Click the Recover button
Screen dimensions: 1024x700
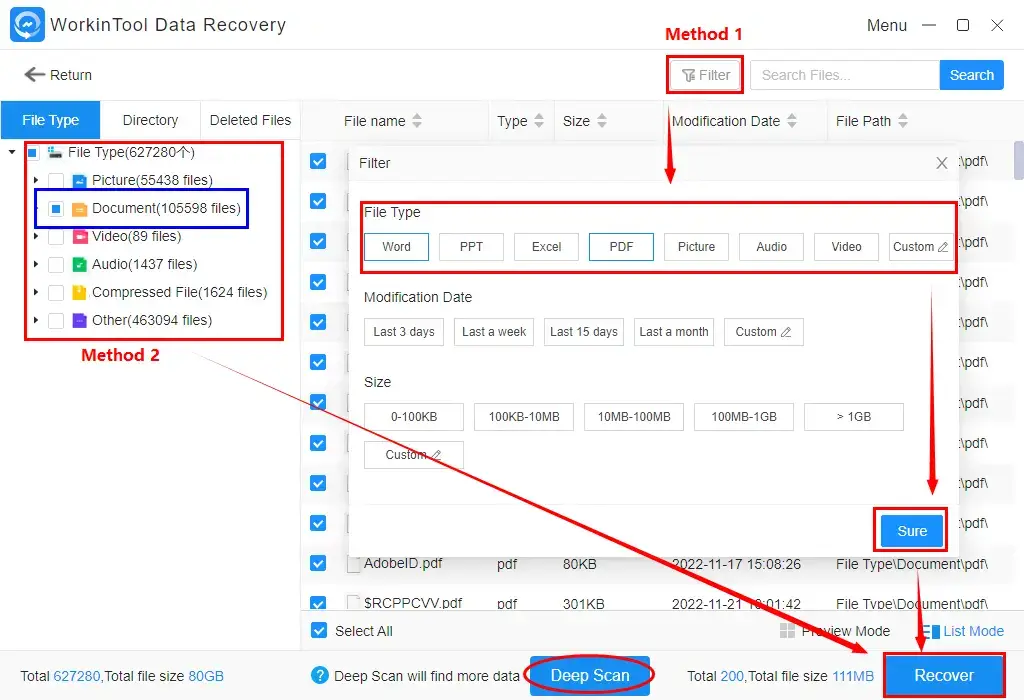click(944, 675)
